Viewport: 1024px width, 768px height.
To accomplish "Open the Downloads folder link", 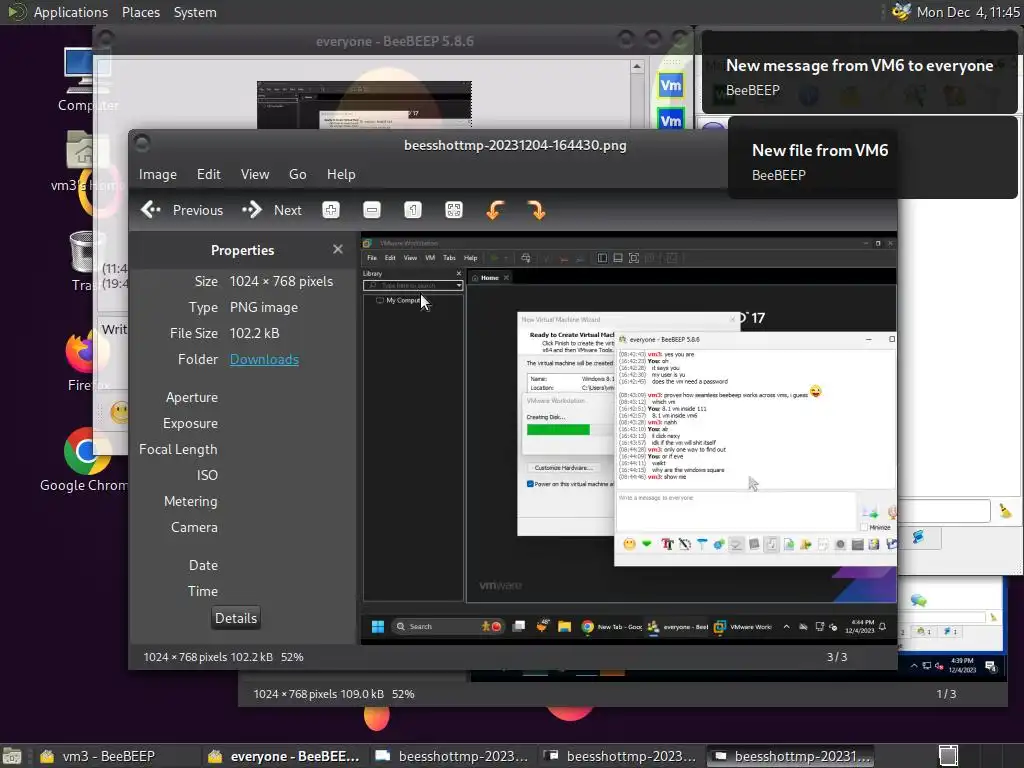I will pyautogui.click(x=264, y=359).
